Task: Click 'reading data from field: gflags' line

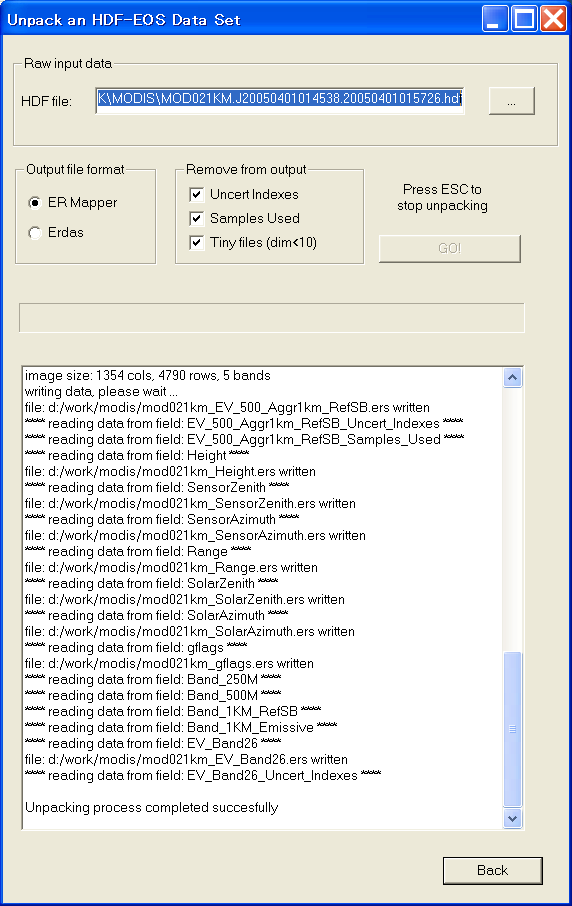Action: [x=136, y=647]
